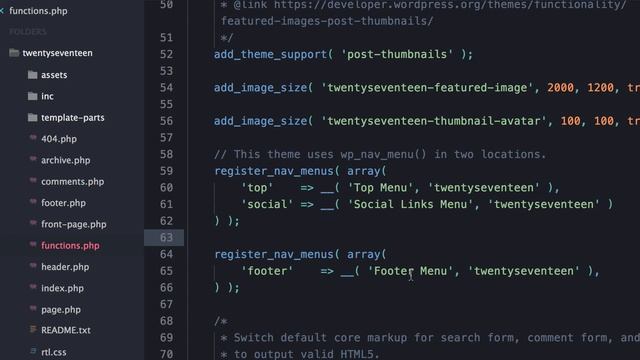Click the template-parts folder icon
Viewport: 640px width, 360px height.
pos(33,118)
